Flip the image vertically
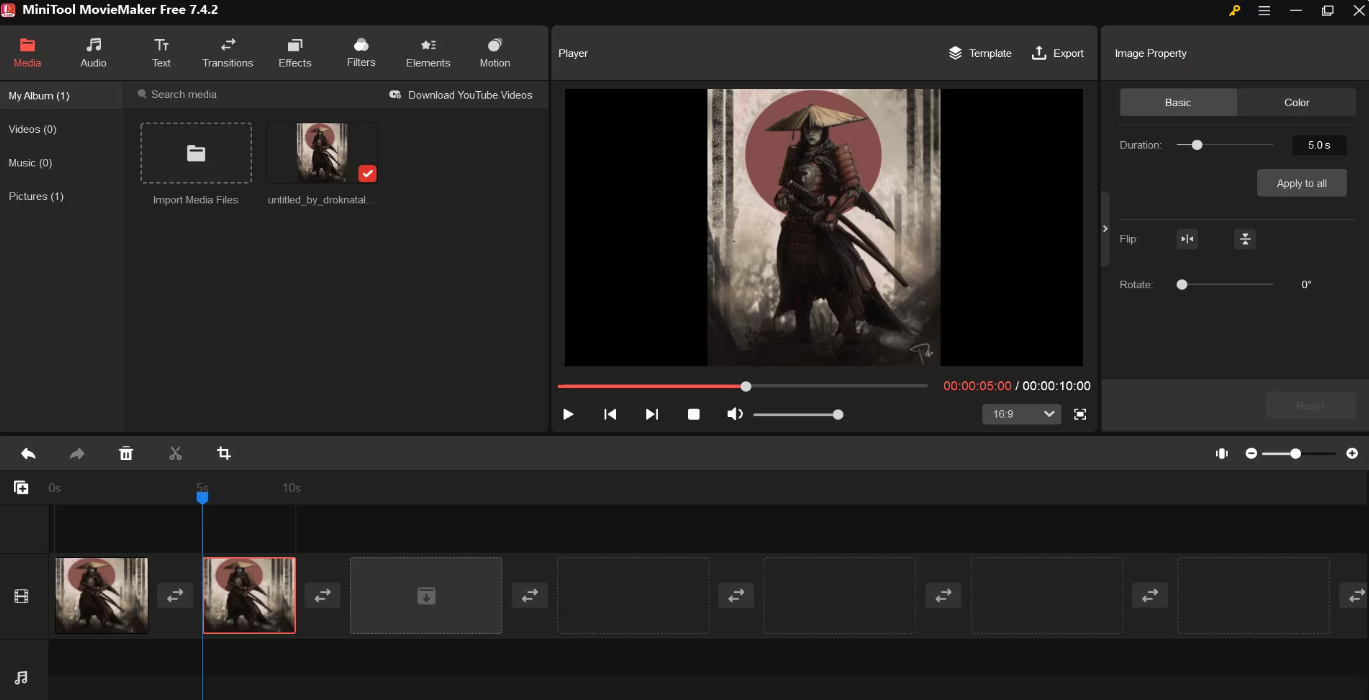Viewport: 1369px width, 700px height. click(x=1245, y=239)
